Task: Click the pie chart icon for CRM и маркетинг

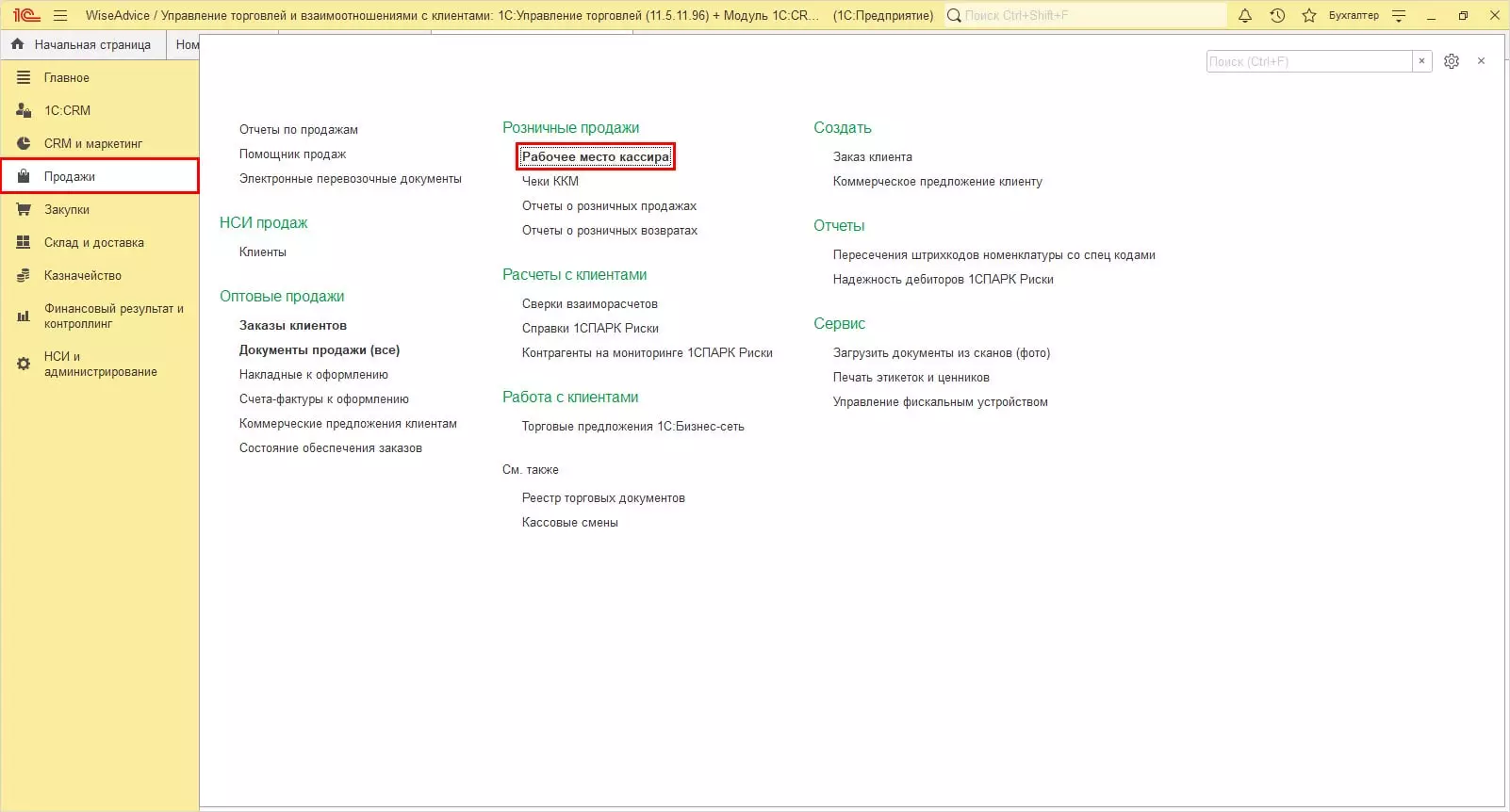Action: [x=24, y=143]
